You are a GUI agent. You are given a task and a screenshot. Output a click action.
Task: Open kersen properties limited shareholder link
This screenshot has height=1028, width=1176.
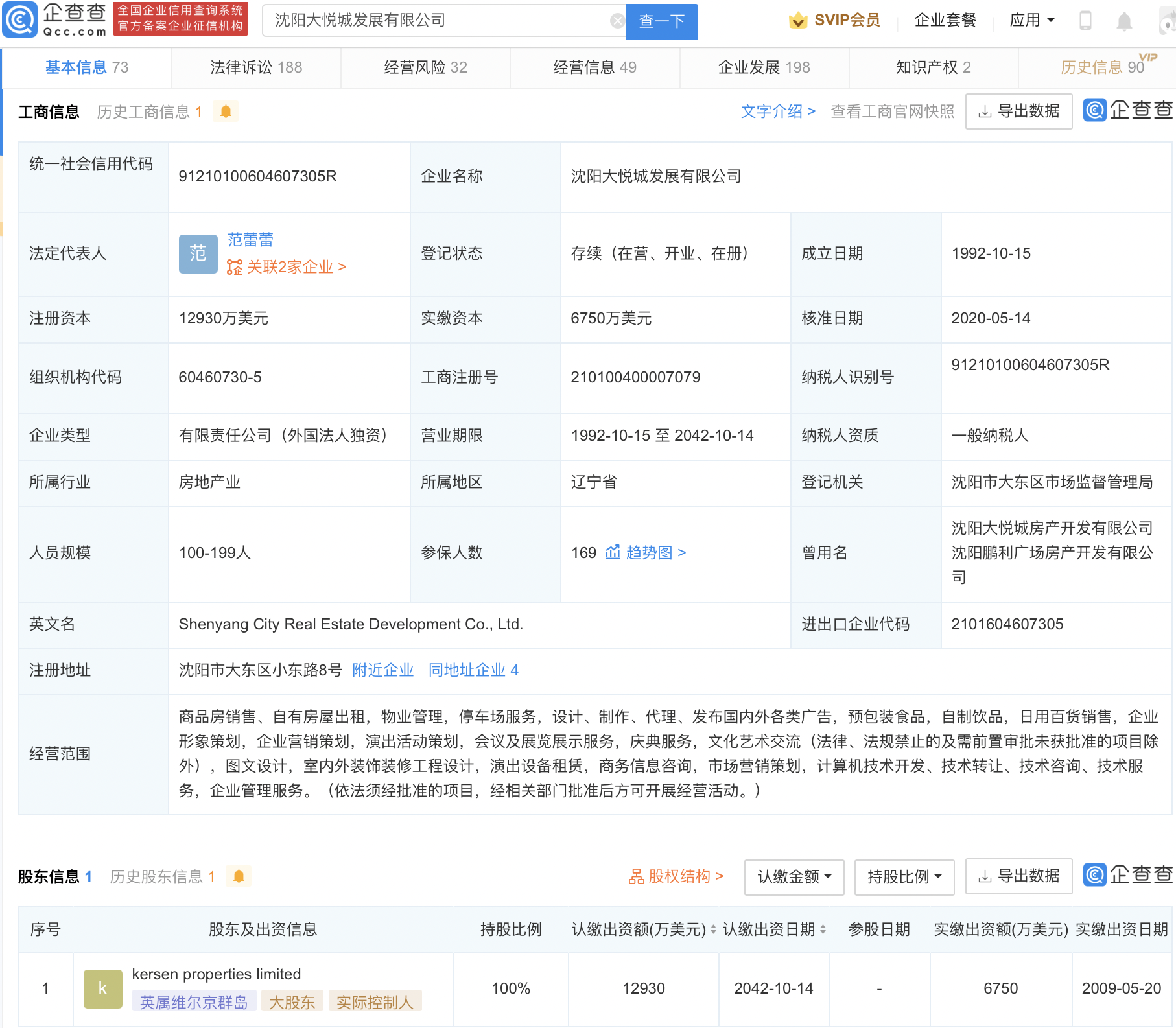pos(217,974)
